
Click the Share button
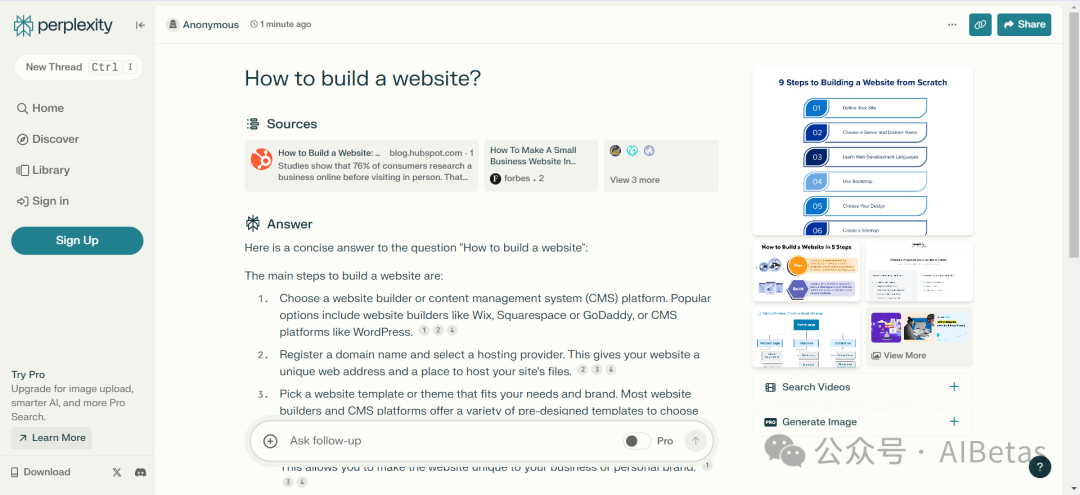(x=1023, y=25)
